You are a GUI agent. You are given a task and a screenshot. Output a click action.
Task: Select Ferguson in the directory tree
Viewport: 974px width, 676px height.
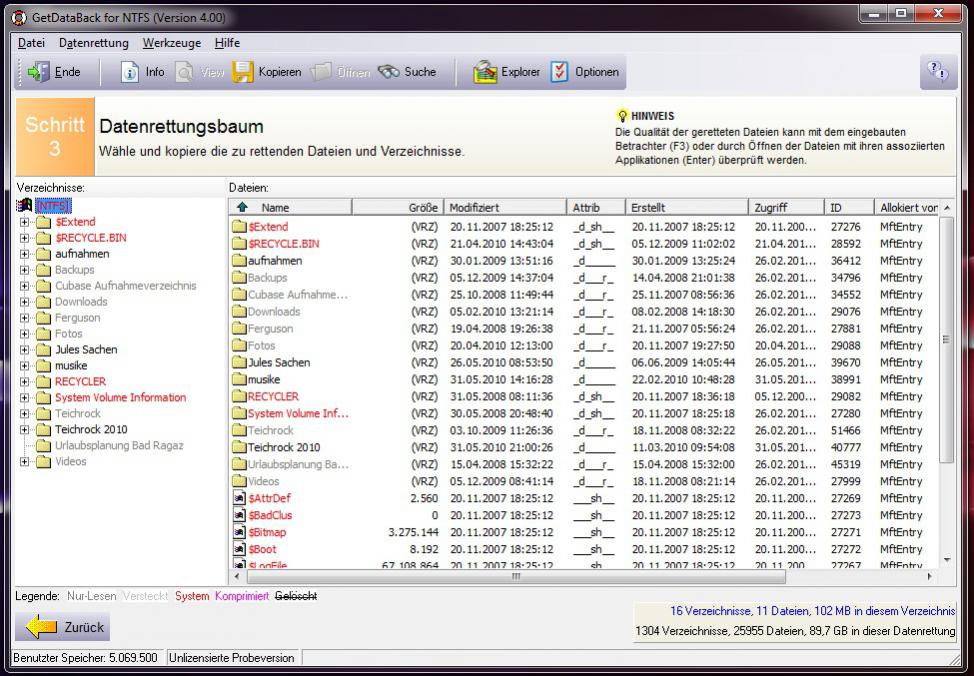click(x=78, y=317)
